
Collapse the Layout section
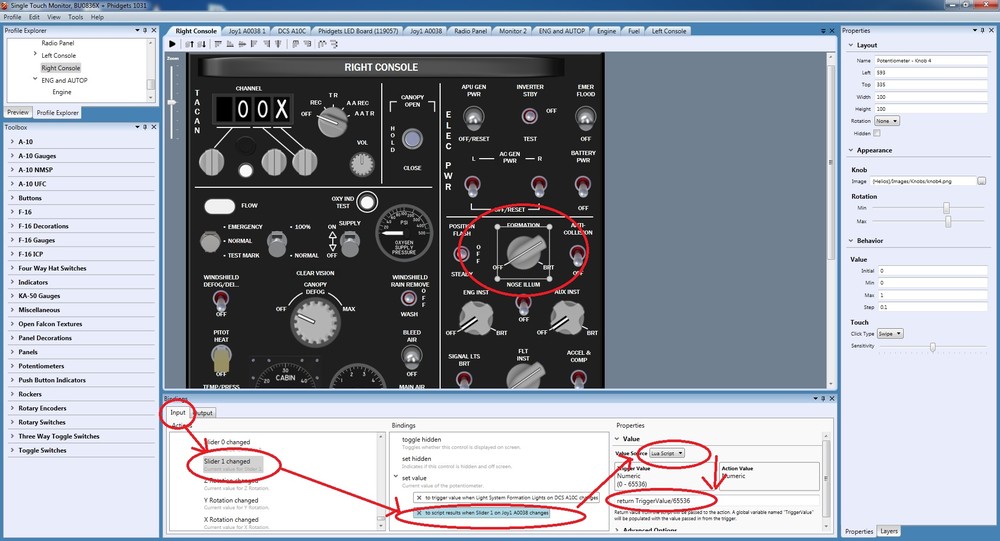(851, 45)
